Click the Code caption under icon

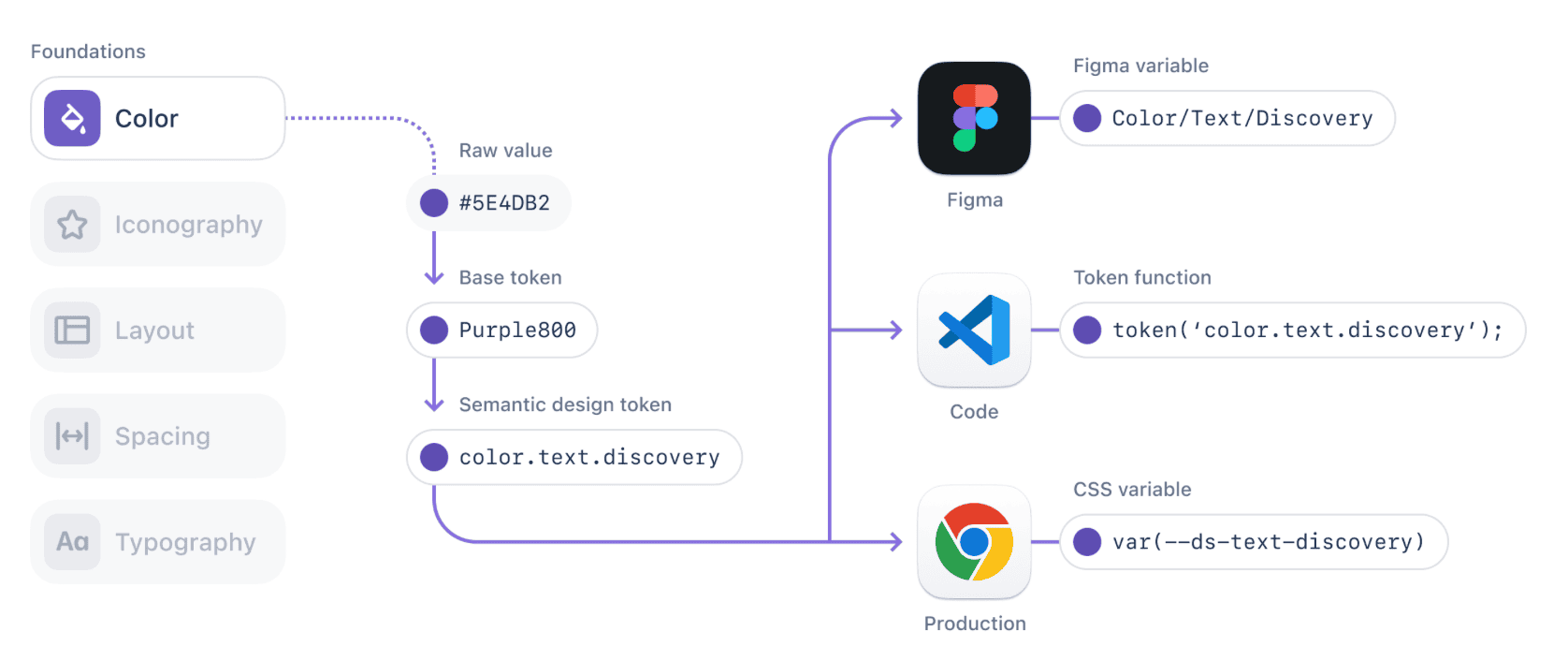point(974,412)
